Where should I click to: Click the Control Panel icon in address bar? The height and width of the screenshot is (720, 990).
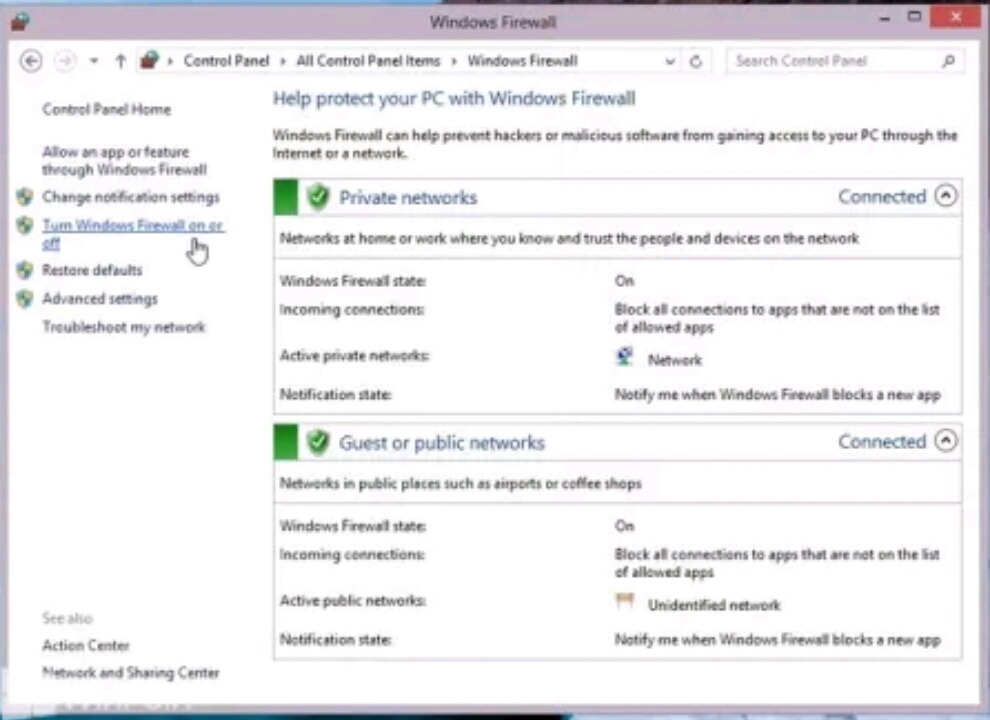[150, 61]
